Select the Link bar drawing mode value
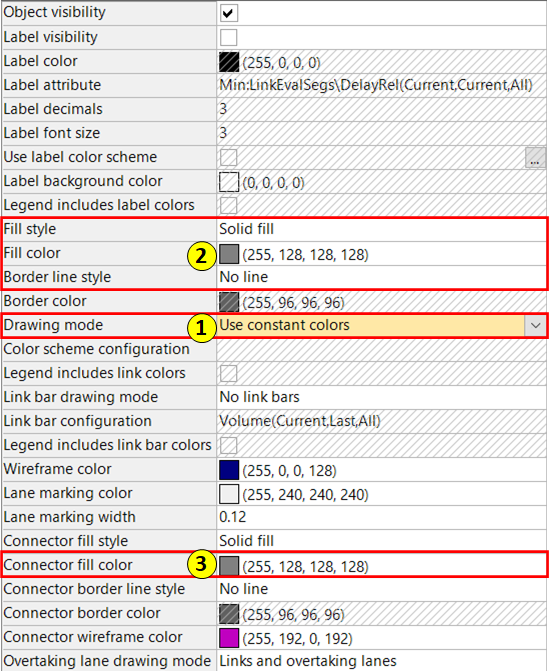Viewport: 549px width, 671px height. 259,397
